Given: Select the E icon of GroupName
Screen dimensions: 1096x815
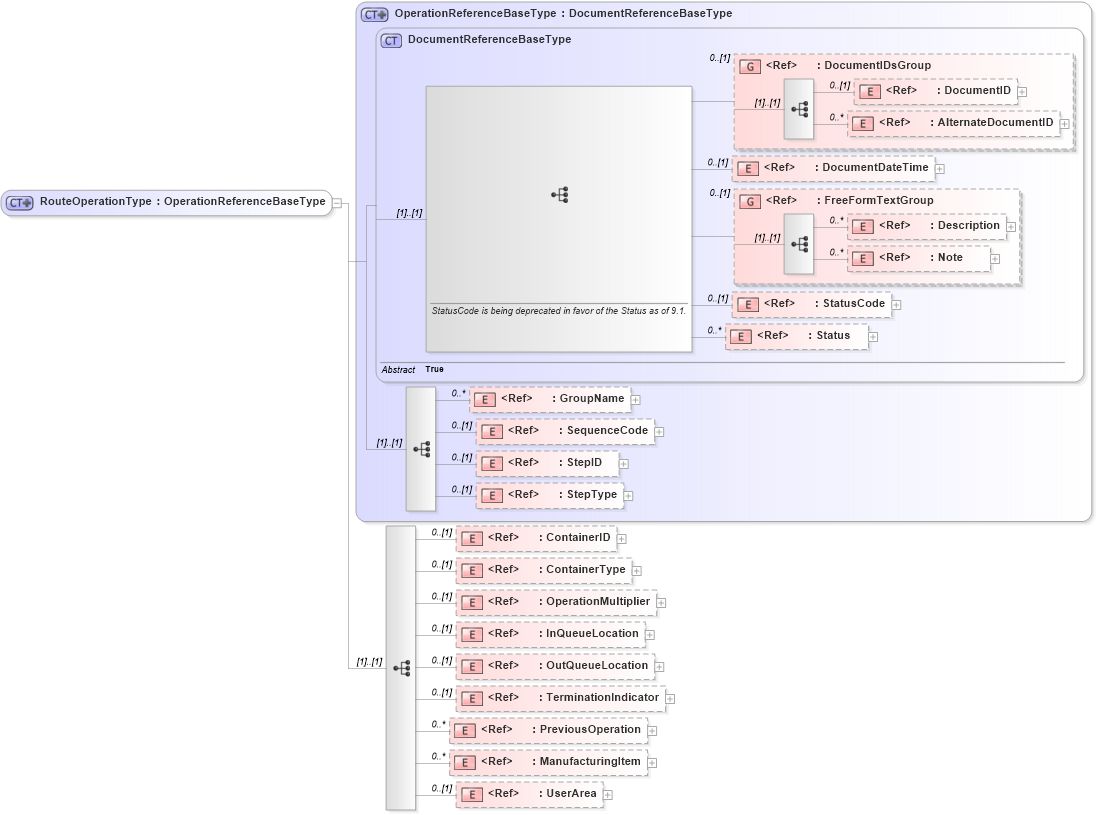Looking at the screenshot, I should [x=485, y=398].
